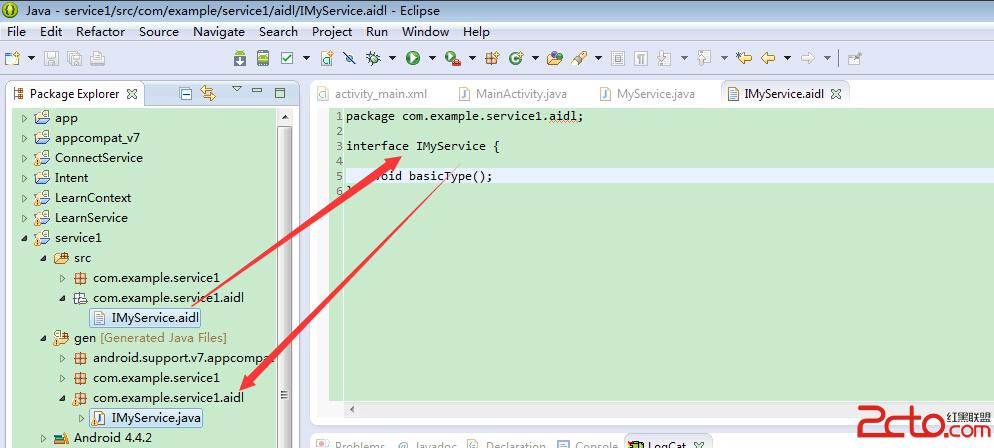Viewport: 994px width, 448px height.
Task: Open the Back history dropdown arrow
Action: click(x=787, y=58)
